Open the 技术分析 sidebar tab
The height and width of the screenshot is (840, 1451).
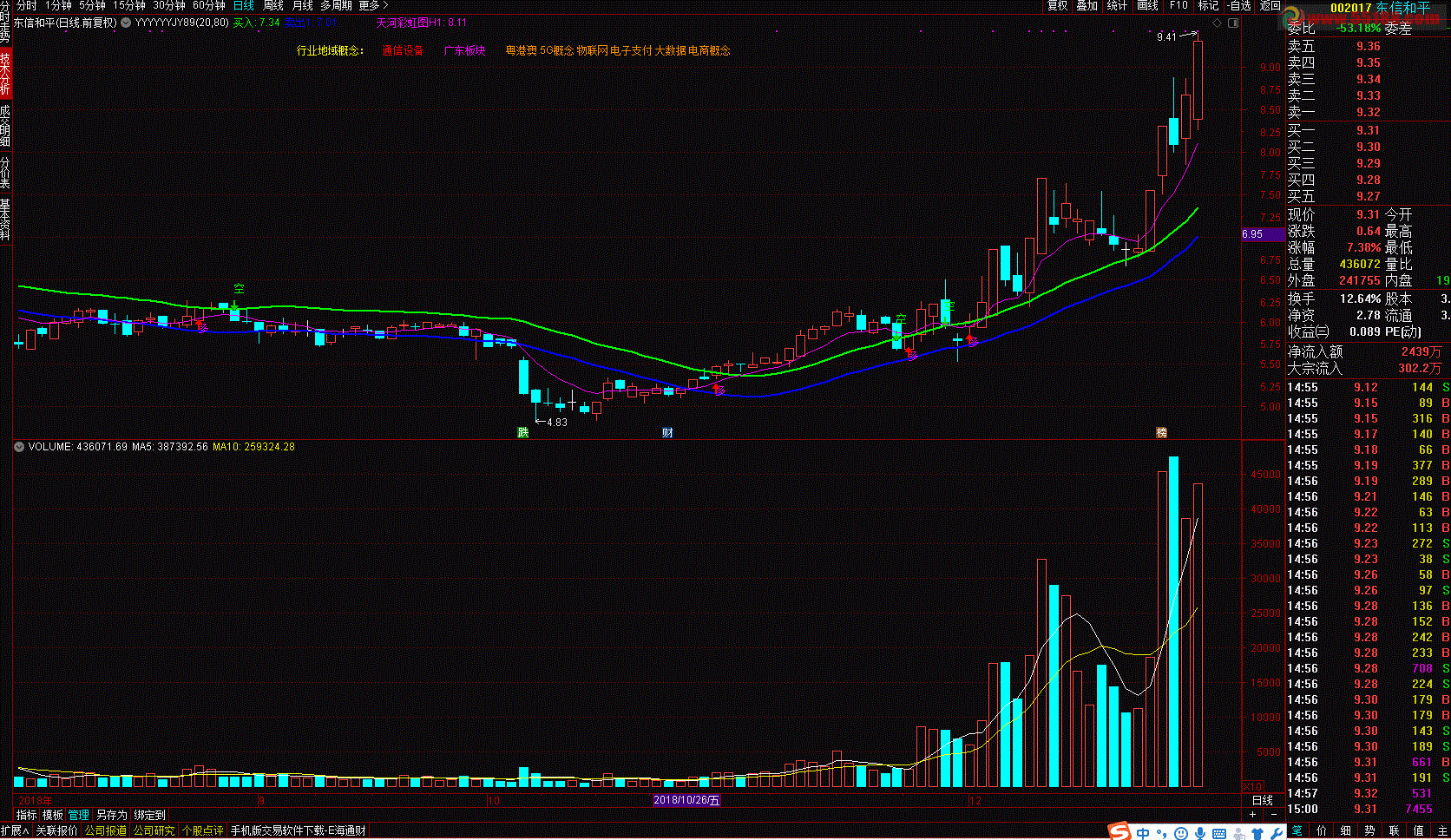(x=5, y=74)
